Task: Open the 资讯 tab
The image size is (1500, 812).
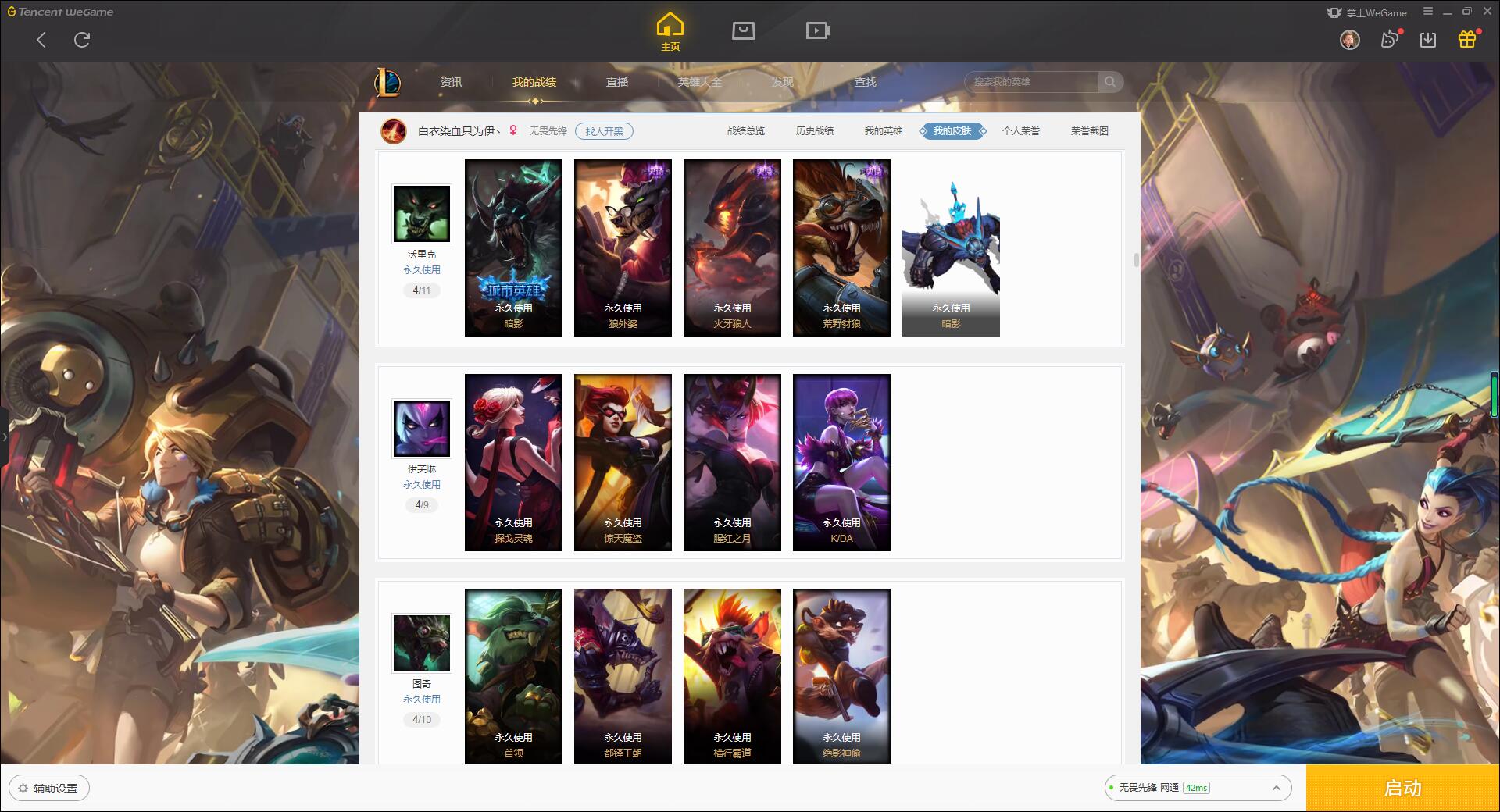Action: coord(451,82)
